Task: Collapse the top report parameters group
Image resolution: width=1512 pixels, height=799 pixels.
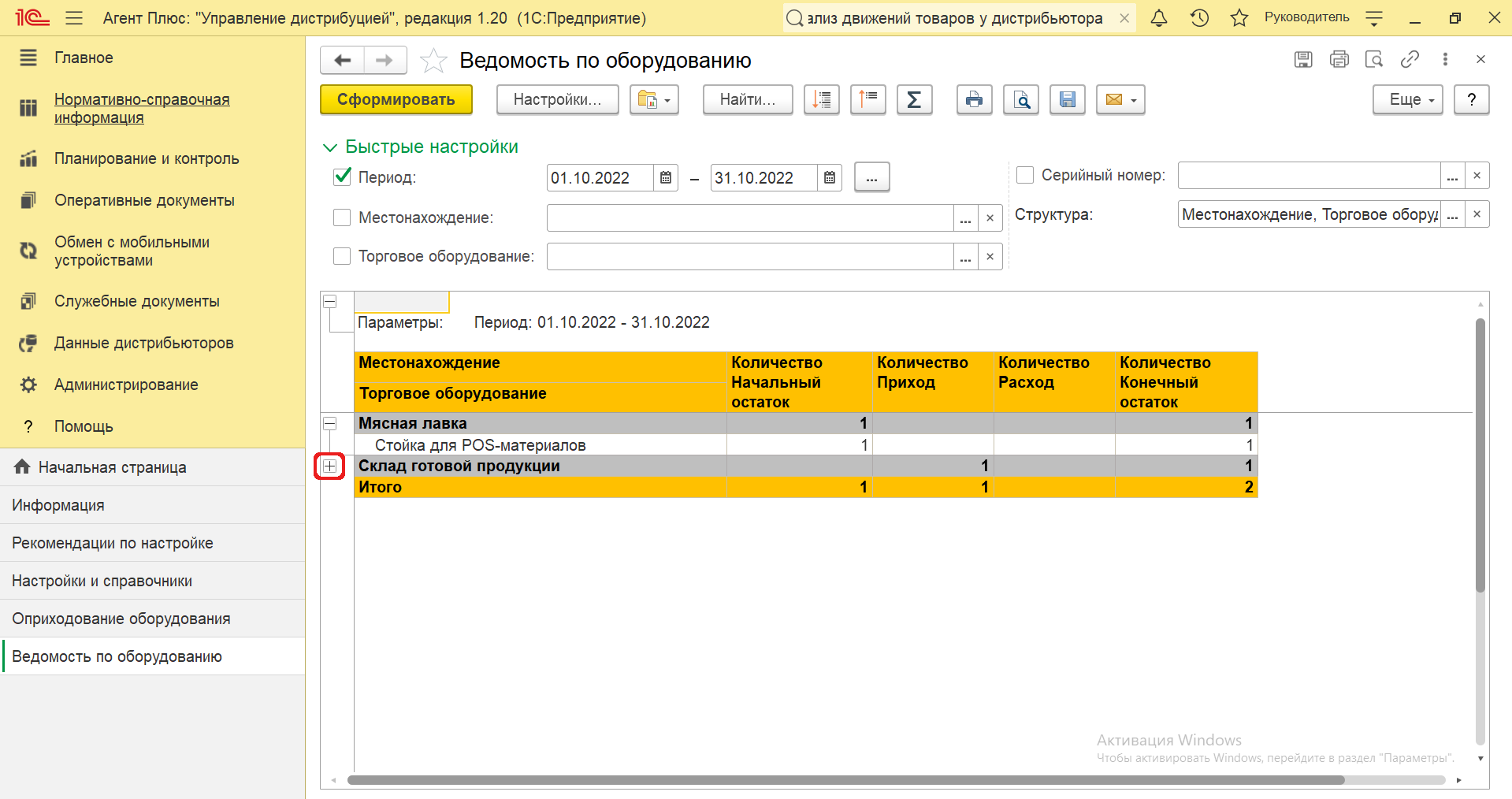Action: (330, 302)
